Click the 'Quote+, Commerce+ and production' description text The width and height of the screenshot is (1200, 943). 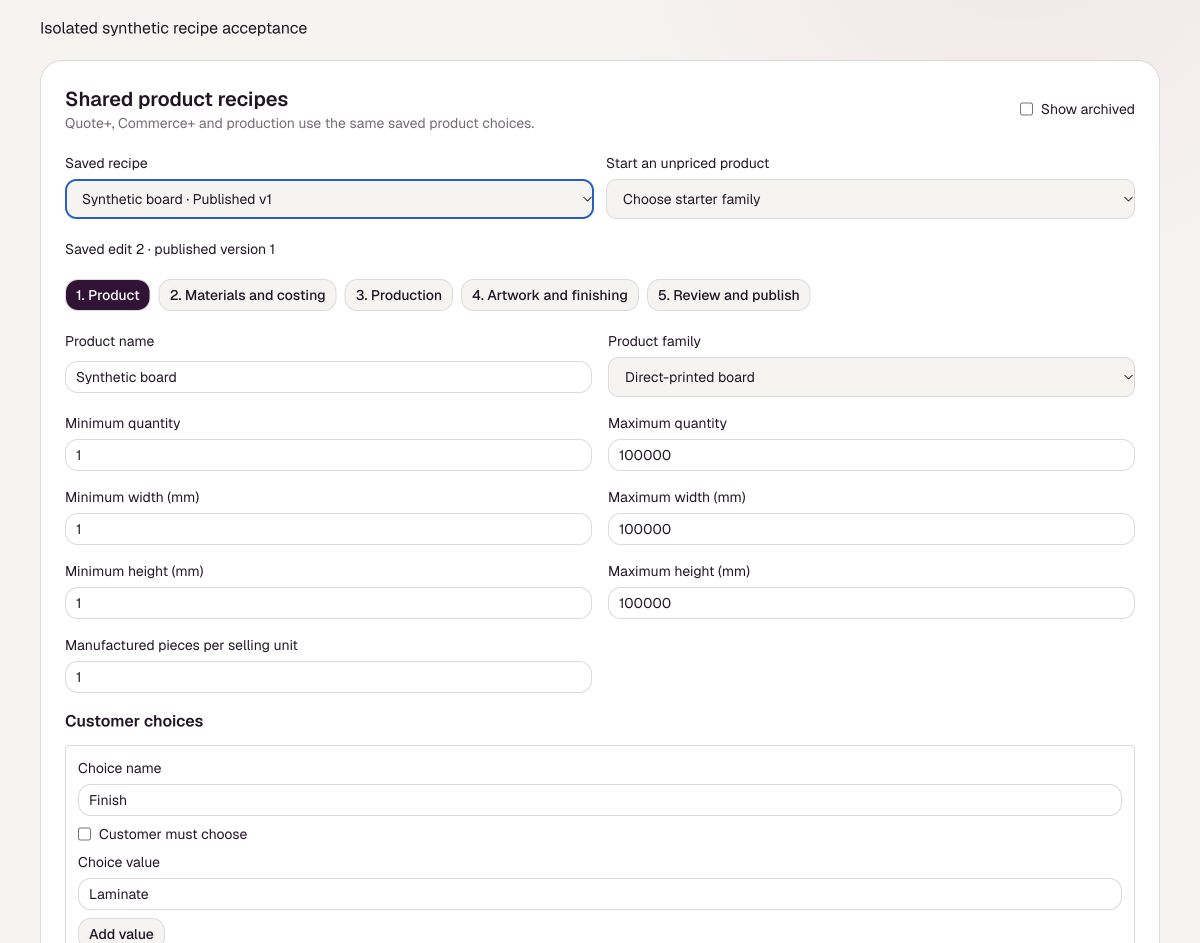300,124
